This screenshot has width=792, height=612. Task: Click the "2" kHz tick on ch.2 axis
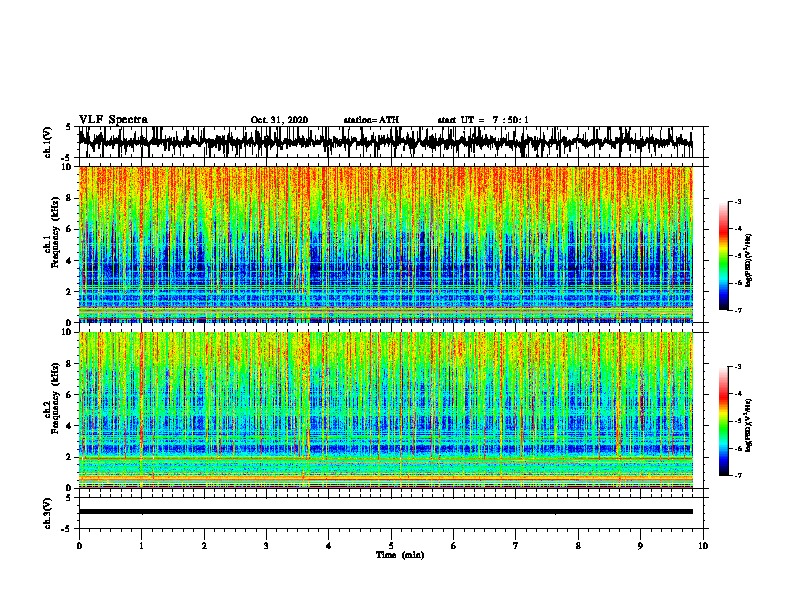tap(69, 457)
